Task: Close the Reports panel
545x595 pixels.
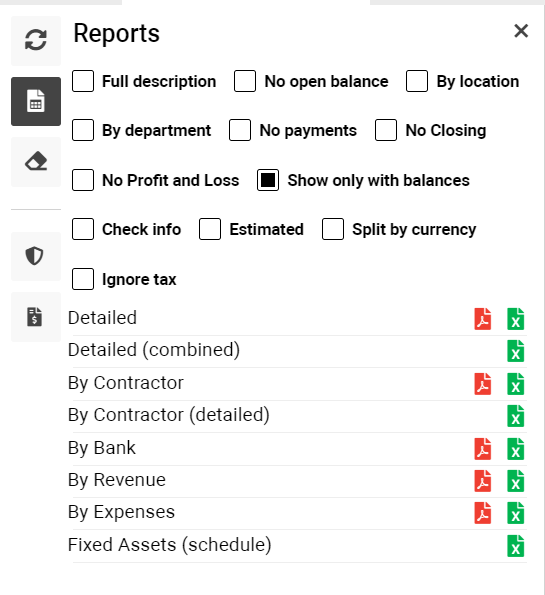Action: tap(521, 31)
